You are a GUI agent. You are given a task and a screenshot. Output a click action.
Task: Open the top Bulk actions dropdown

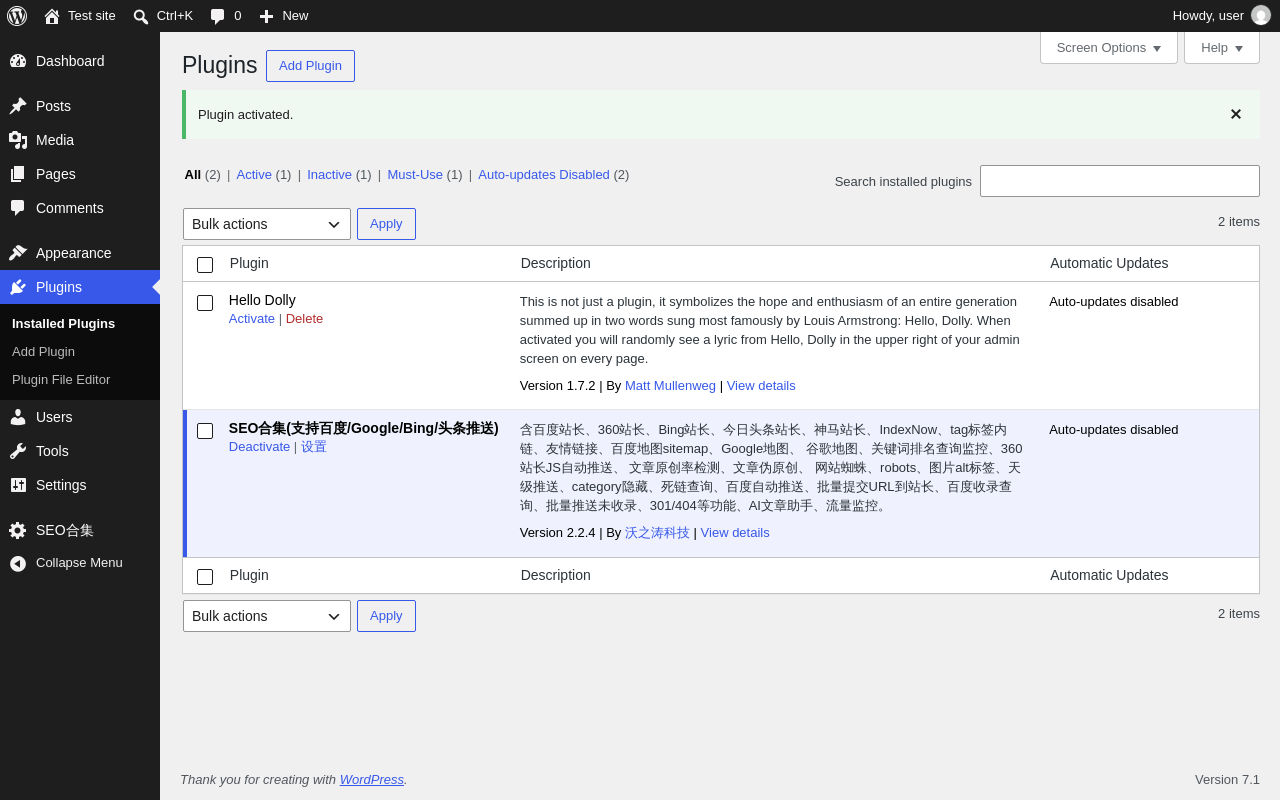tap(267, 224)
